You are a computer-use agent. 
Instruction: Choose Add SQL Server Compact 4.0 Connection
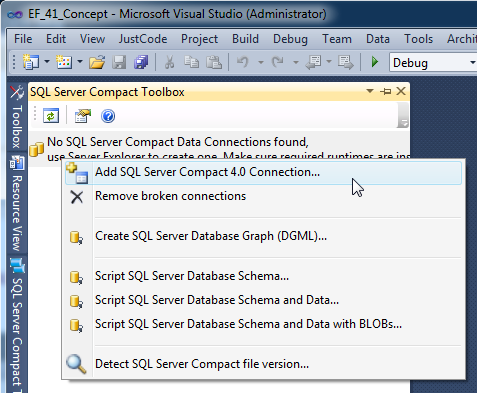(x=263, y=172)
